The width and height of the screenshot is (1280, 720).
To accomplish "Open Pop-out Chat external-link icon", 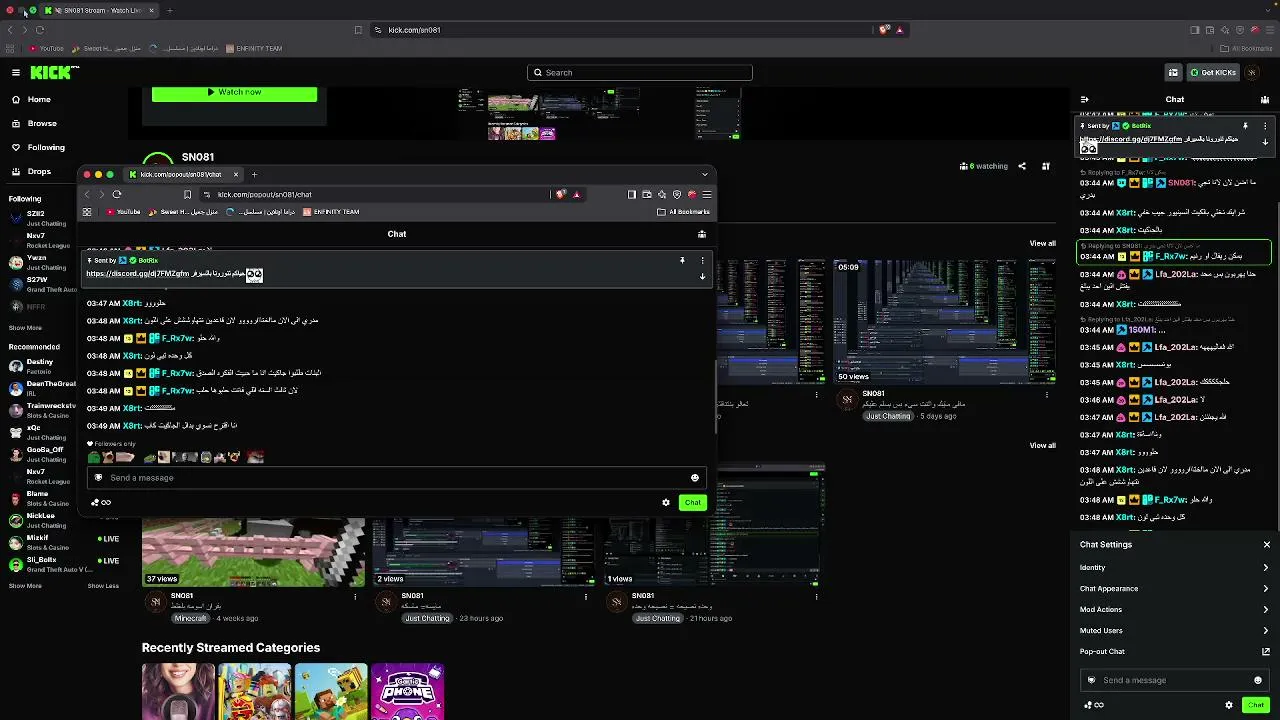I will (x=1266, y=651).
